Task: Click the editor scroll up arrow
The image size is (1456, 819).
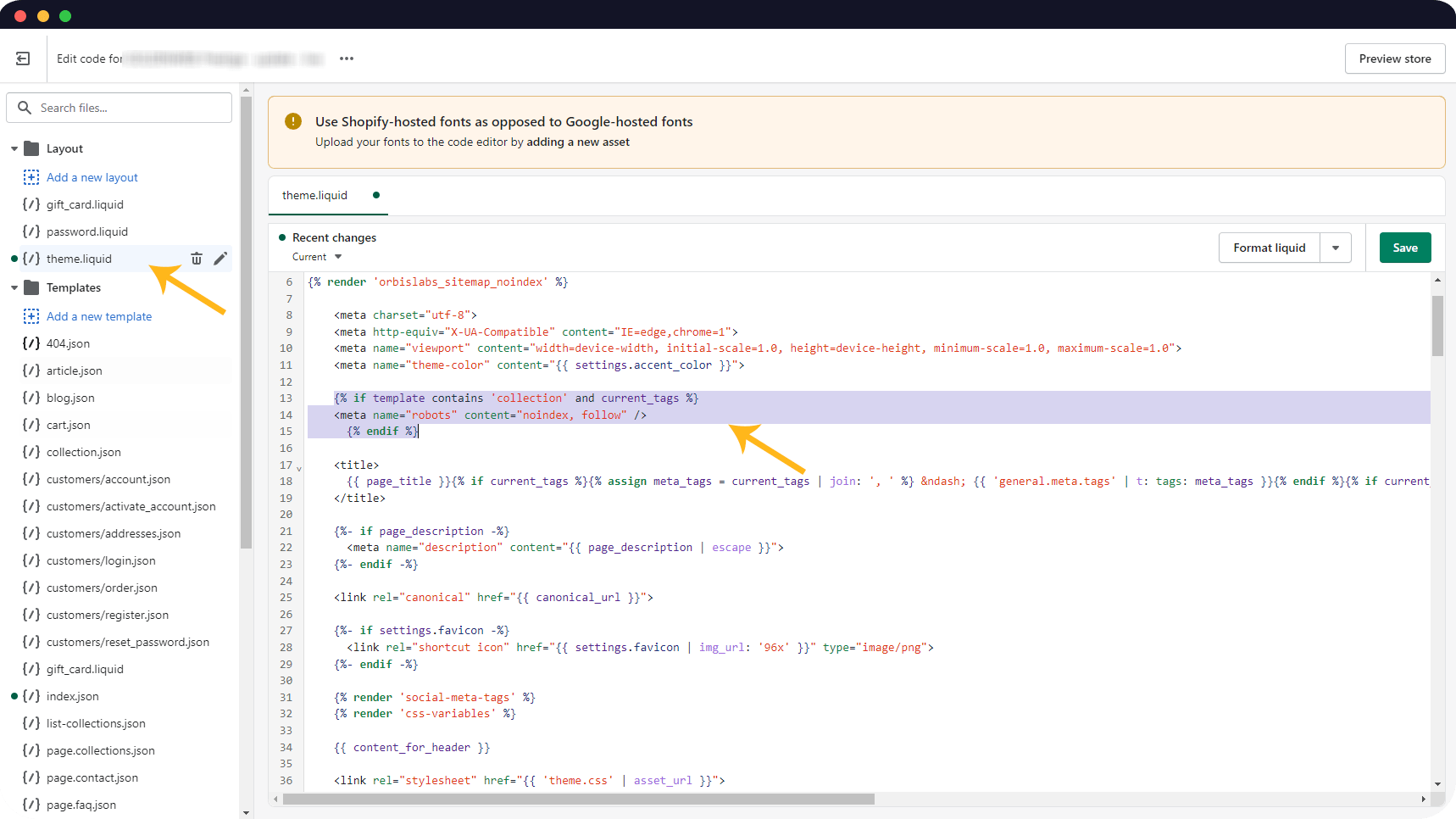Action: 1437,280
